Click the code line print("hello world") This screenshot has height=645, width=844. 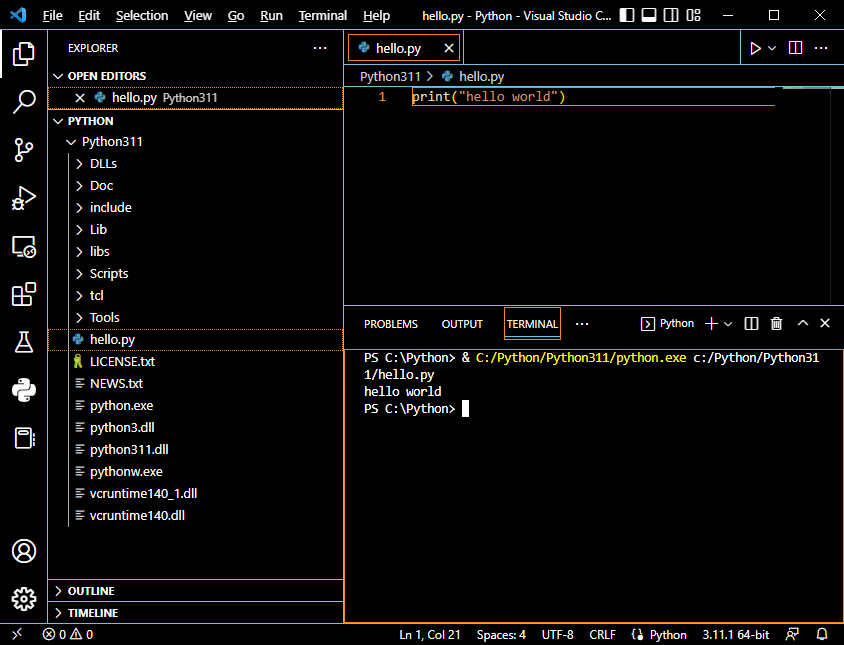click(489, 97)
